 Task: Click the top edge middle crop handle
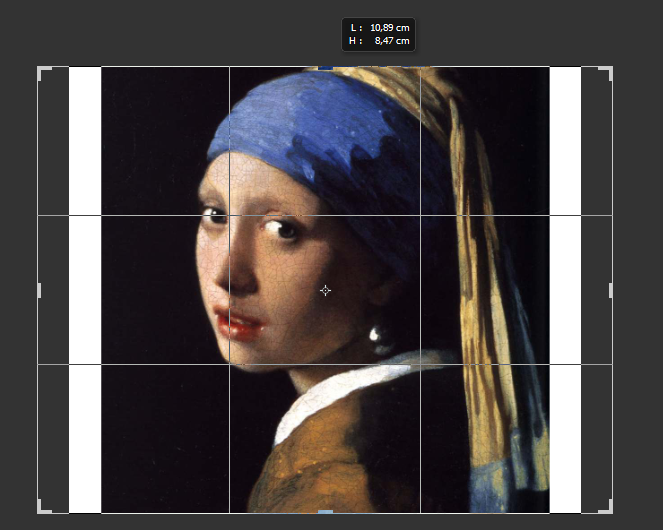[325, 67]
